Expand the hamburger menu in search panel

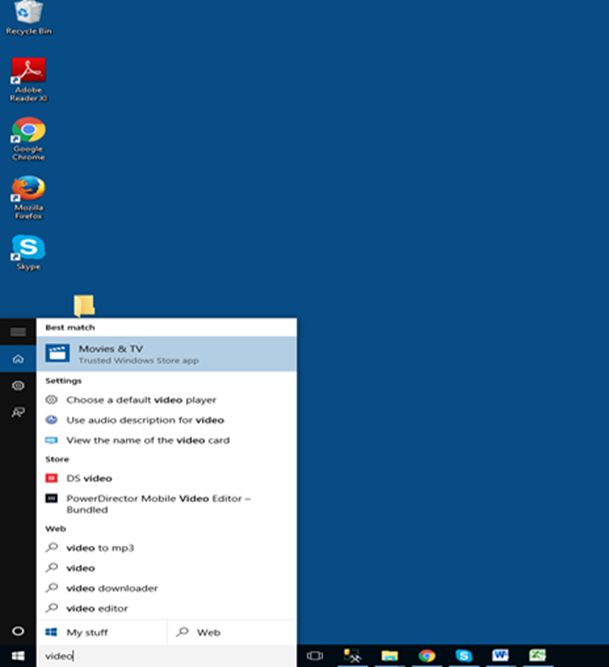tap(18, 332)
